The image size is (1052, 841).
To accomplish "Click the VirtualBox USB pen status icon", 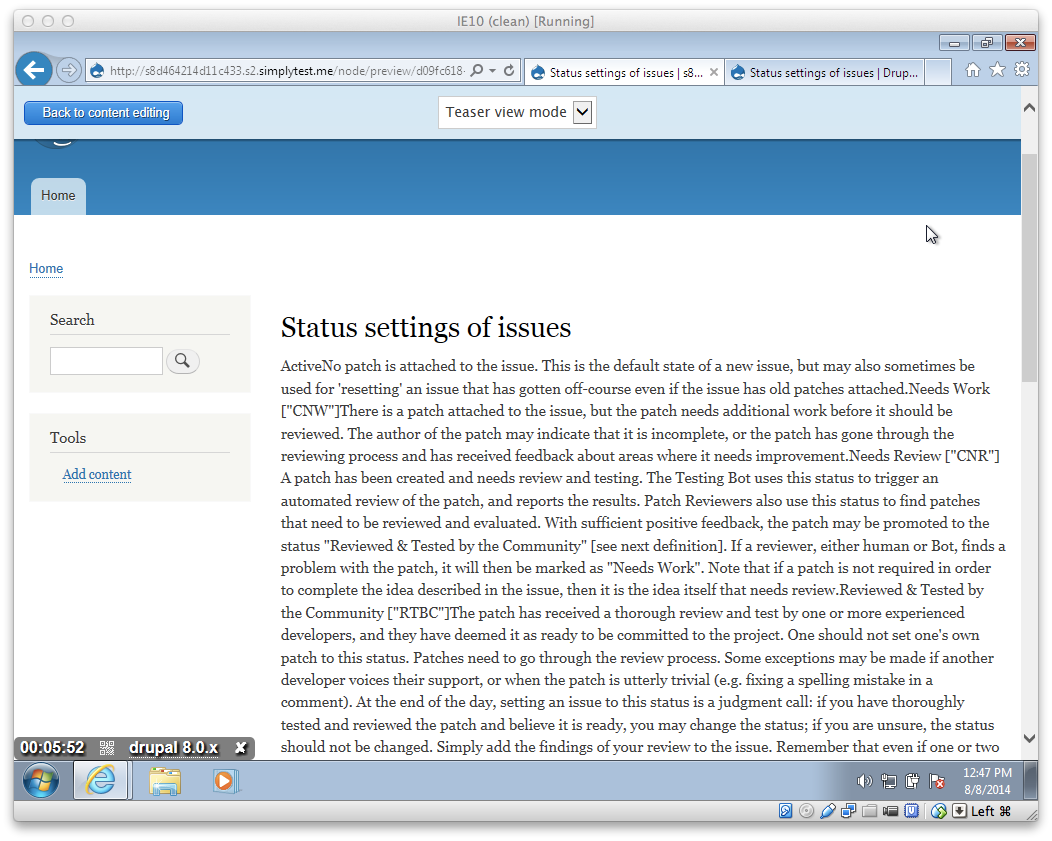I will click(x=827, y=811).
